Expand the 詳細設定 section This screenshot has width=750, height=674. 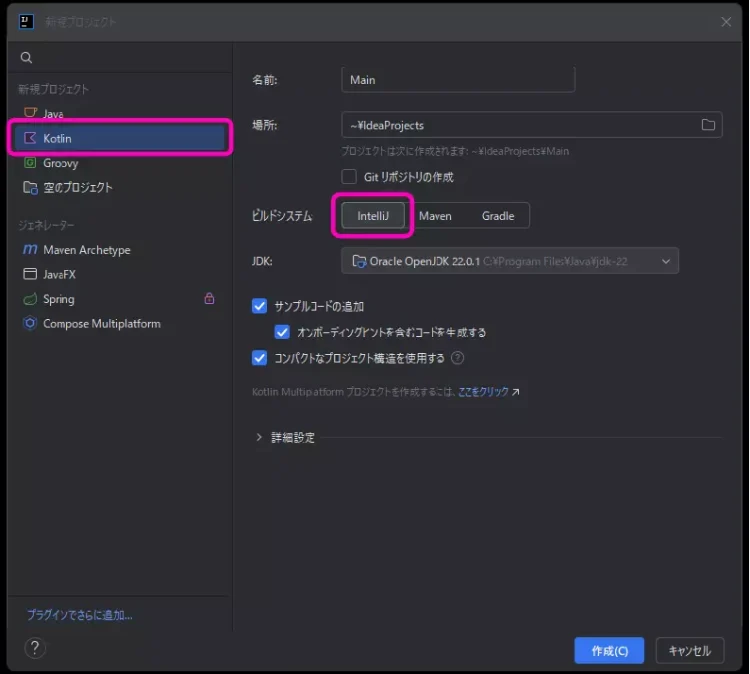(259, 437)
